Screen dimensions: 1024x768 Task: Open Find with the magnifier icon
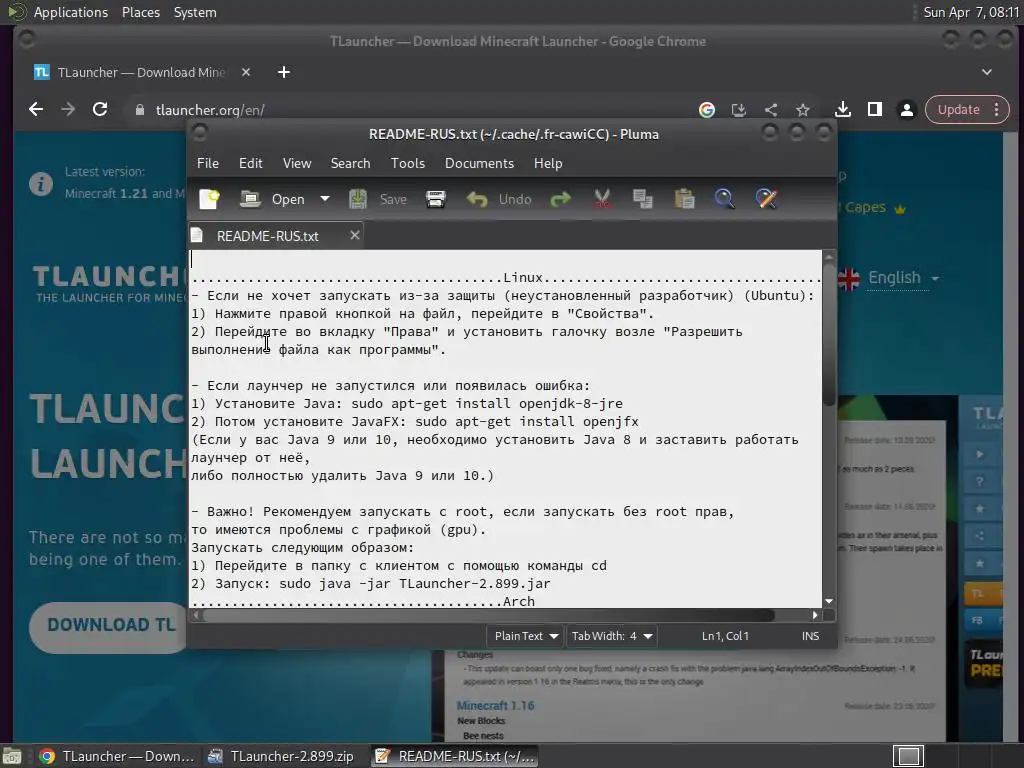tap(724, 199)
